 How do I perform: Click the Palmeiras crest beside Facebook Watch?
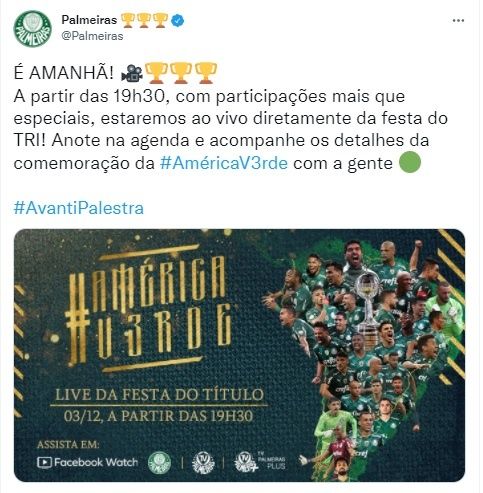pyautogui.click(x=159, y=462)
